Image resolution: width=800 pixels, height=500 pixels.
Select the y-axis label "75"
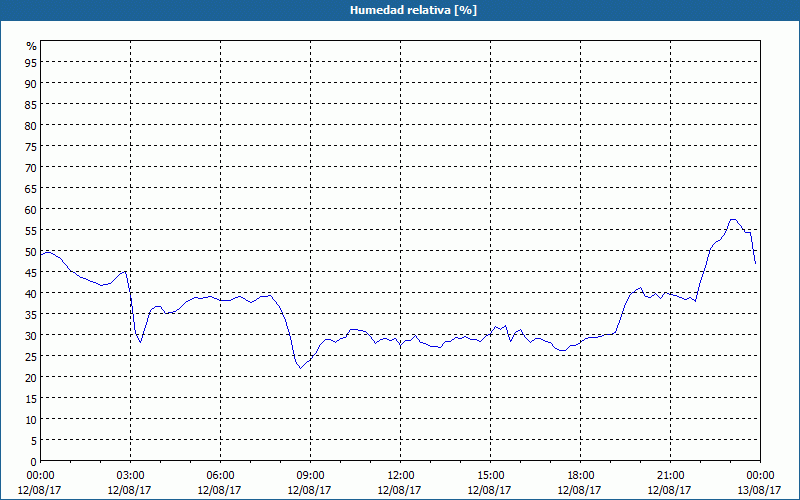[x=31, y=146]
